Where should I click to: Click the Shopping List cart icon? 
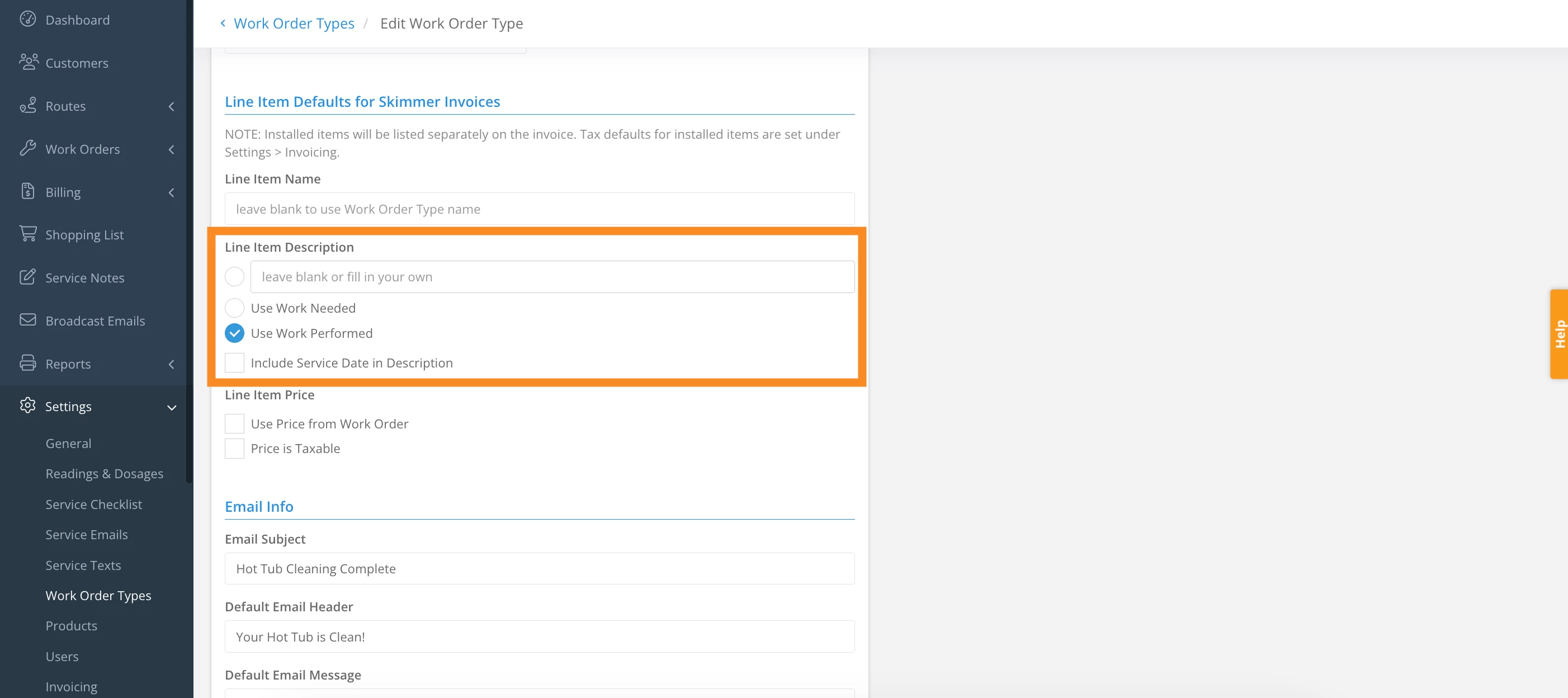pyautogui.click(x=27, y=234)
